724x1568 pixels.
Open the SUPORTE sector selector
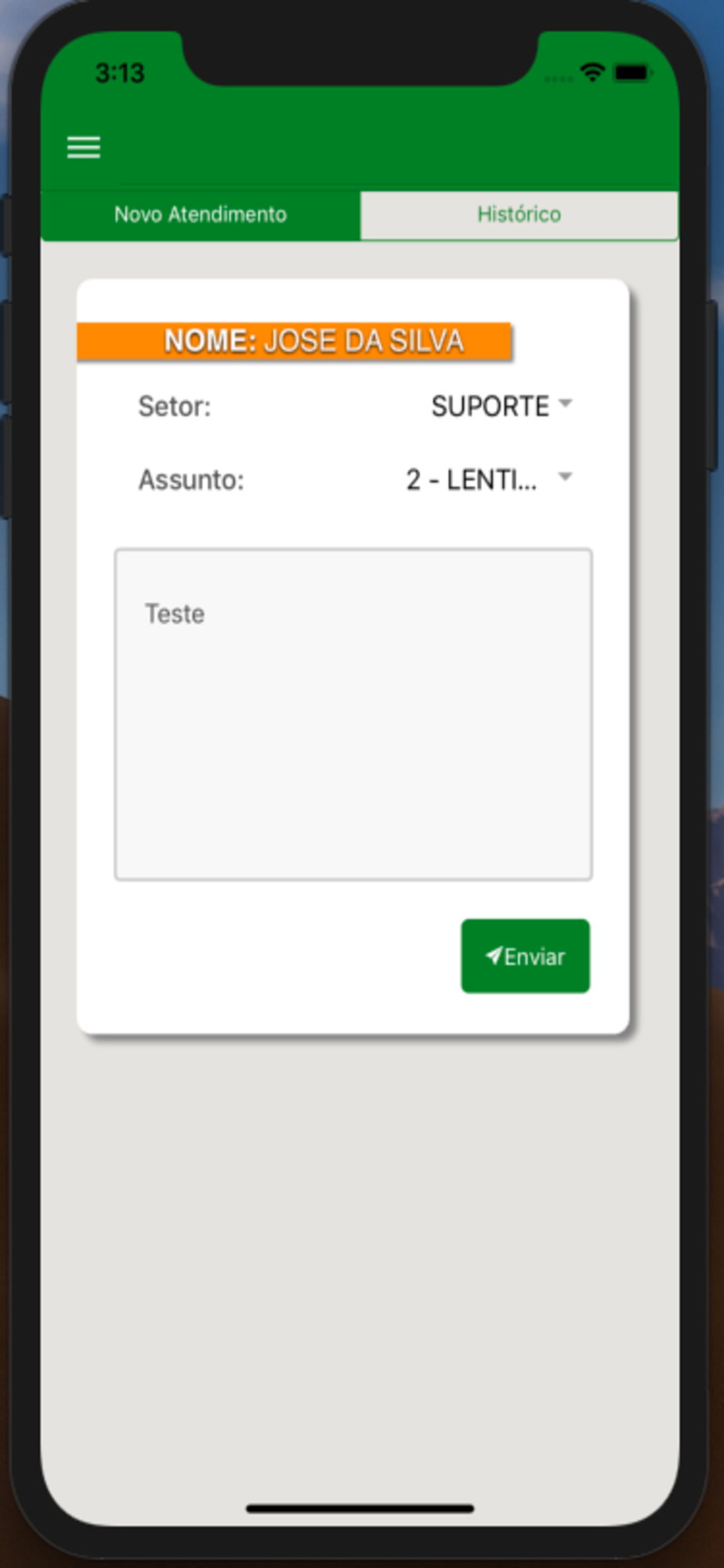(502, 406)
